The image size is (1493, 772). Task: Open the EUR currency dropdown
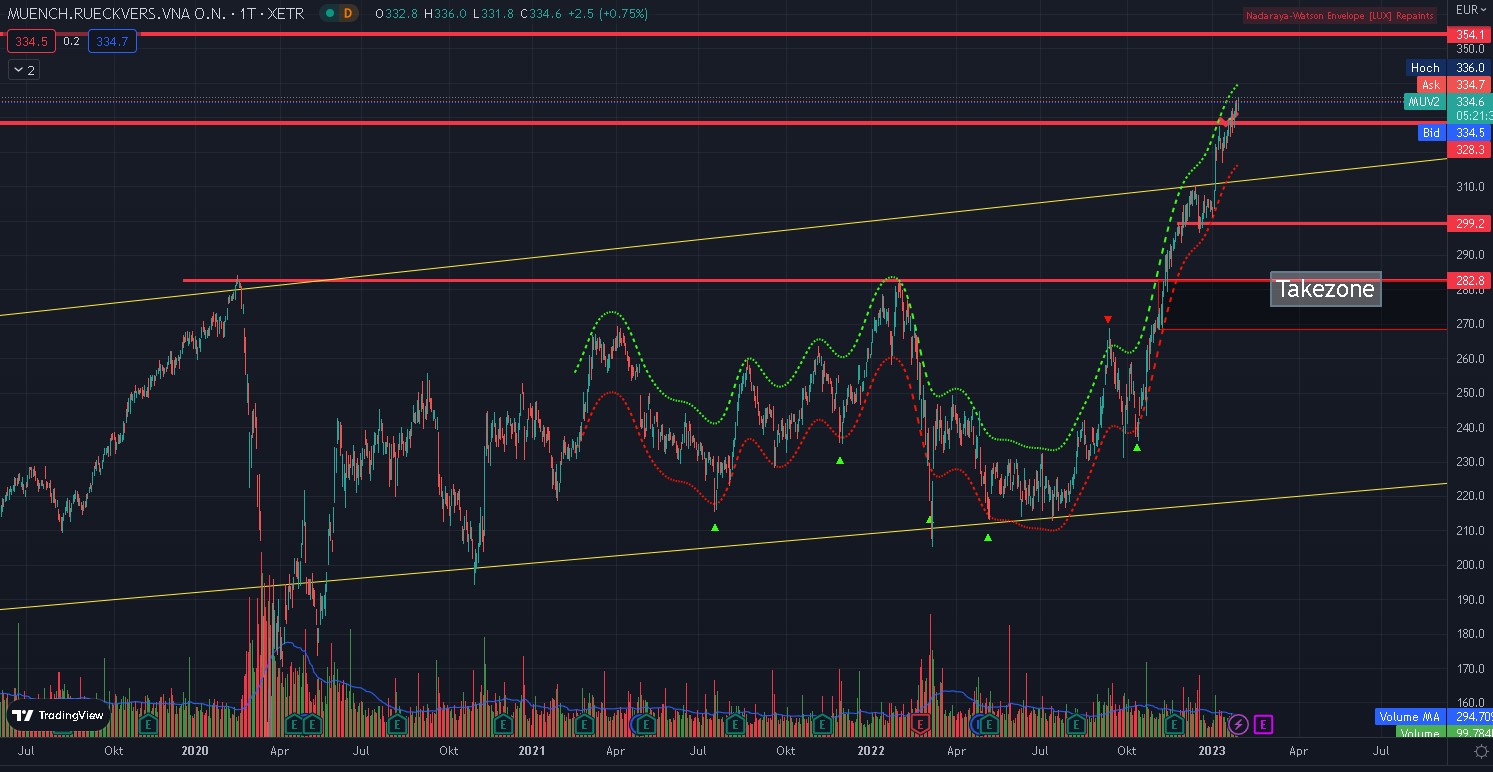pyautogui.click(x=1468, y=10)
